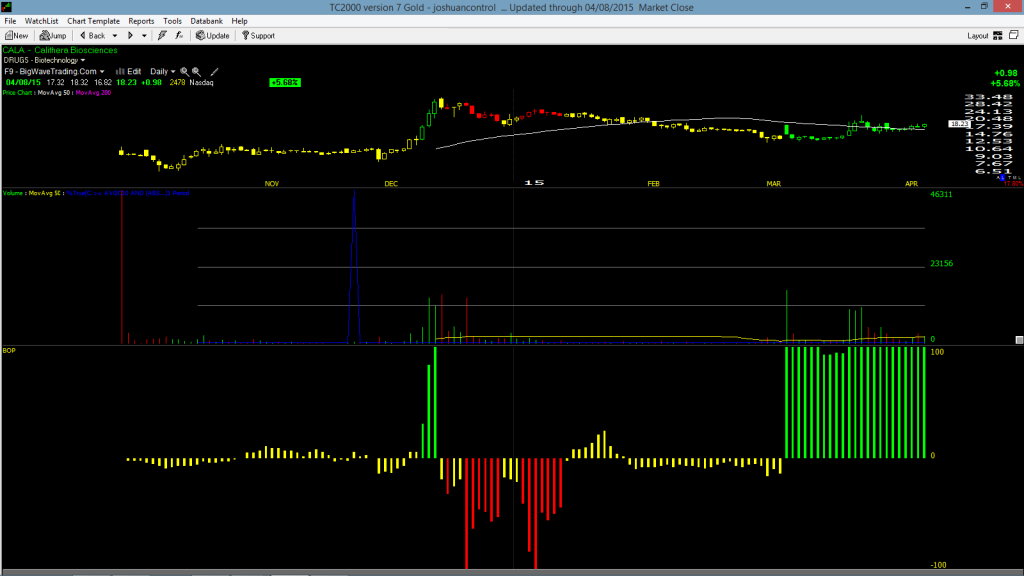The height and width of the screenshot is (576, 1024).
Task: Click the first magnifier zoom icon
Action: pos(185,71)
